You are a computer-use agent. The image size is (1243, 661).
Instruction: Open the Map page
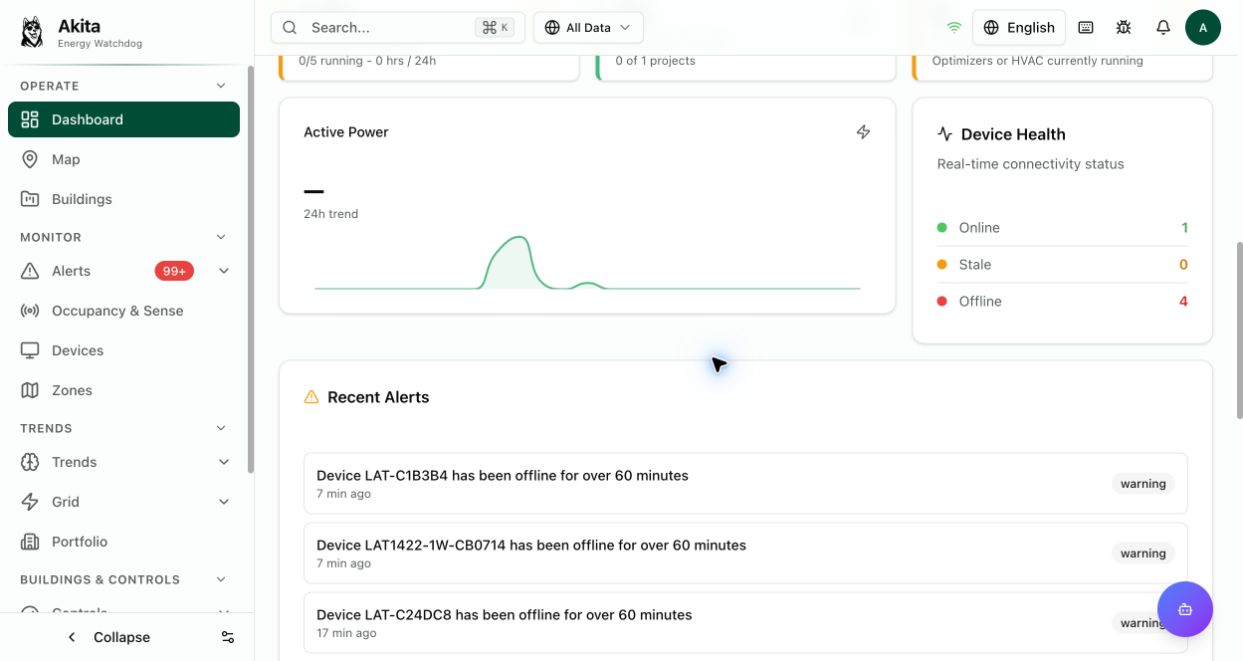click(x=124, y=159)
